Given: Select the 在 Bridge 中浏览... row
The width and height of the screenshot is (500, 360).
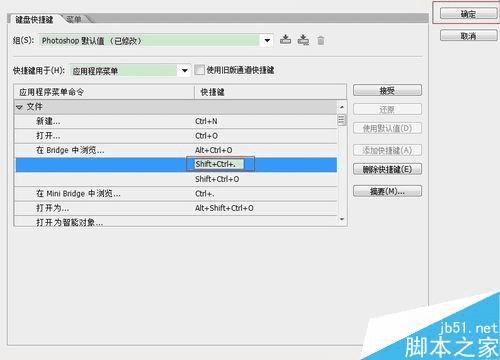Looking at the screenshot, I should coord(176,150).
